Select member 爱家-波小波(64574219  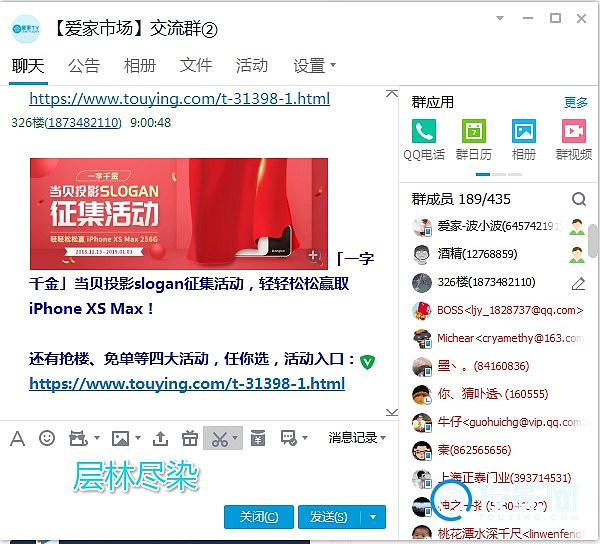(498, 226)
